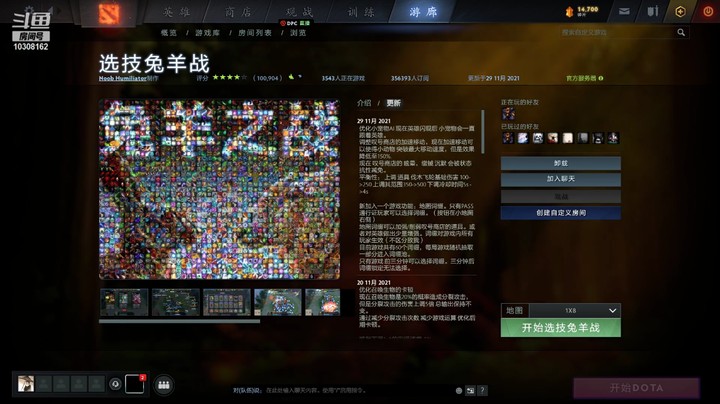This screenshot has width=720, height=404.
Task: Click the gold Dota Plus hexagon icon
Action: [x=681, y=11]
